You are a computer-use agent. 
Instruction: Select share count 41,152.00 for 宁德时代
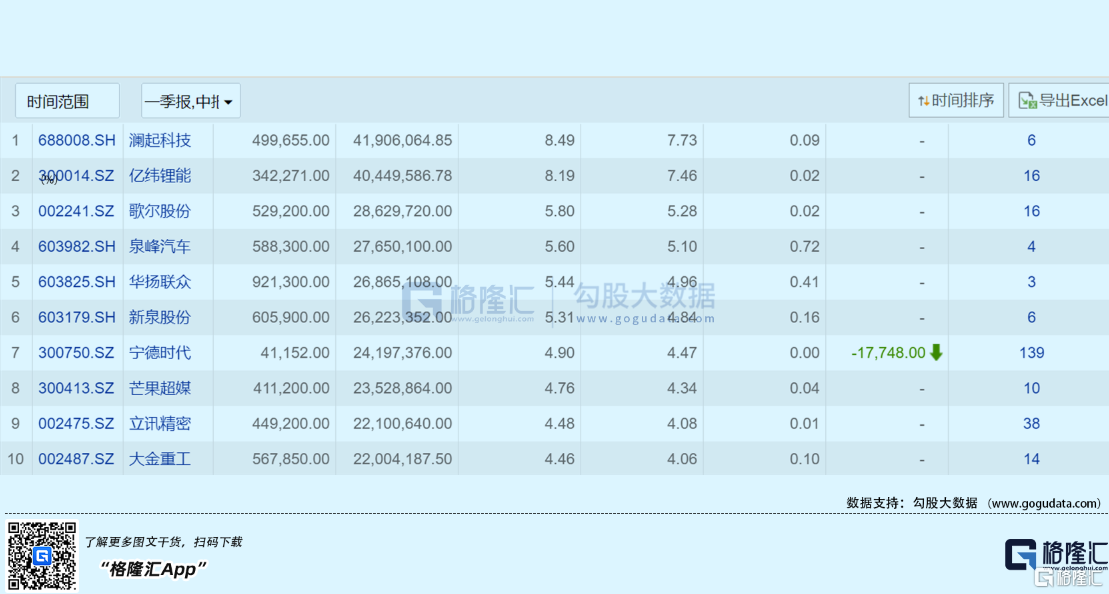(295, 352)
